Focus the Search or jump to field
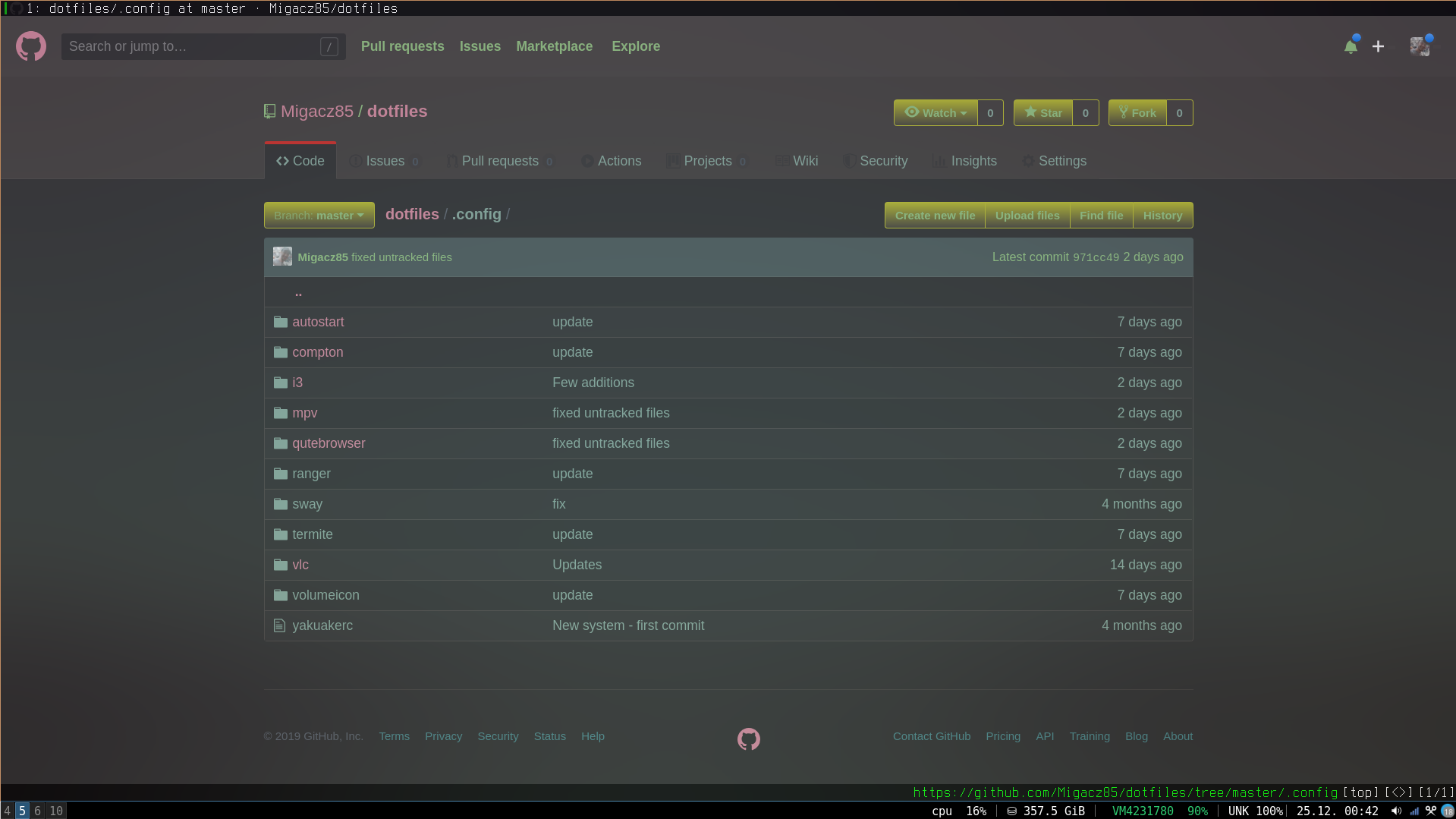This screenshot has width=1456, height=819. (203, 46)
